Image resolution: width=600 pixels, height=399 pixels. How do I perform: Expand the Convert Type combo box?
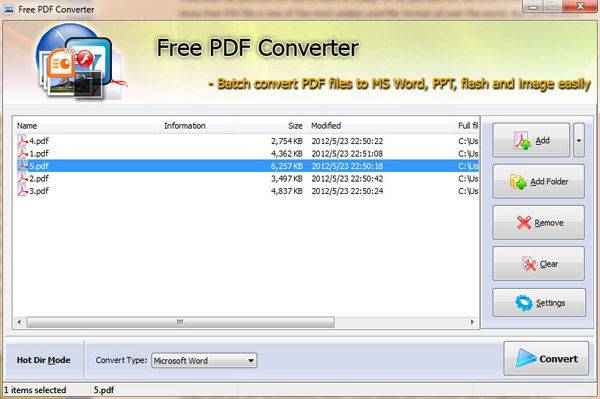click(x=204, y=360)
